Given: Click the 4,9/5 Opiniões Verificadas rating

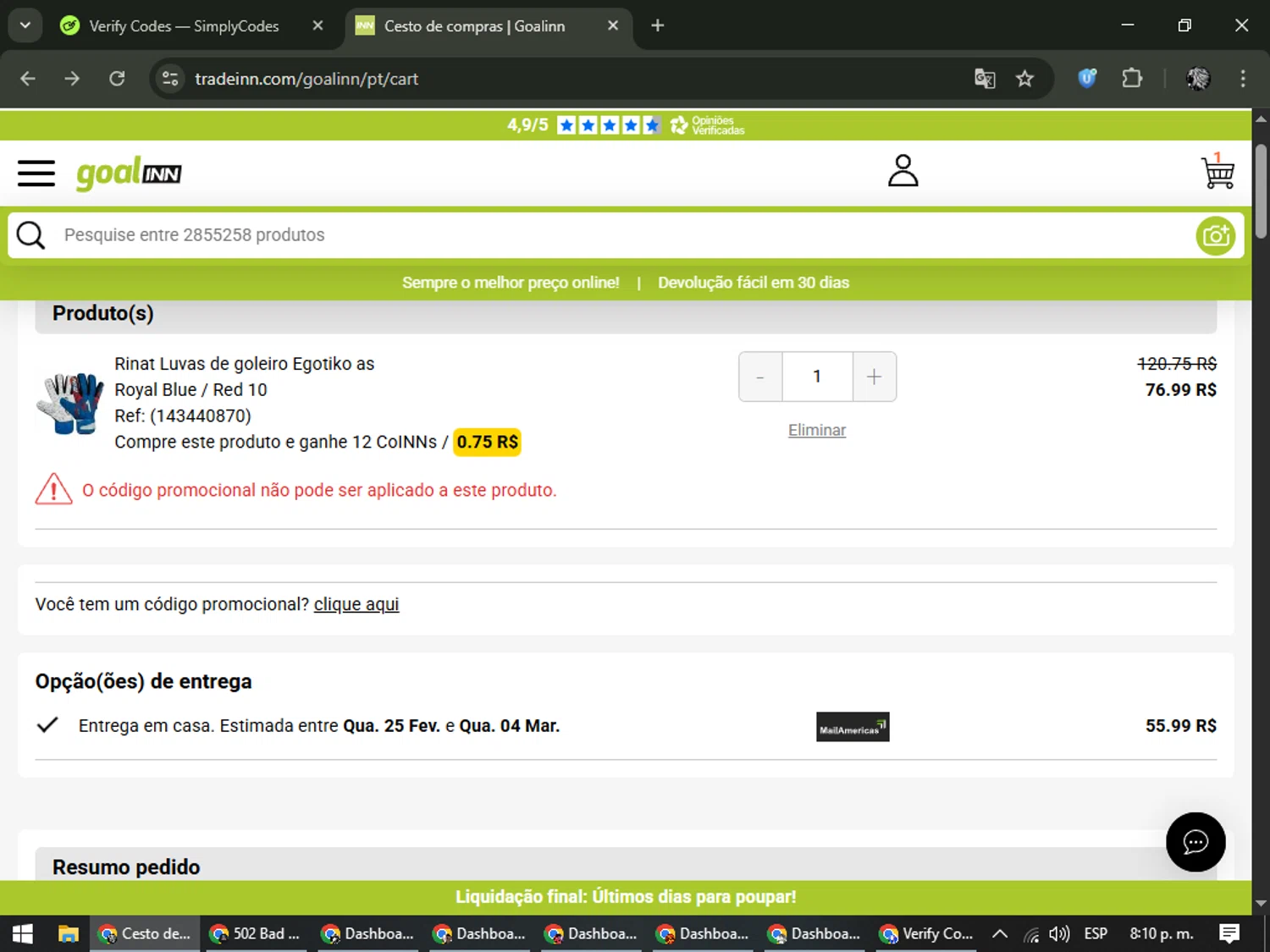Looking at the screenshot, I should (x=626, y=125).
